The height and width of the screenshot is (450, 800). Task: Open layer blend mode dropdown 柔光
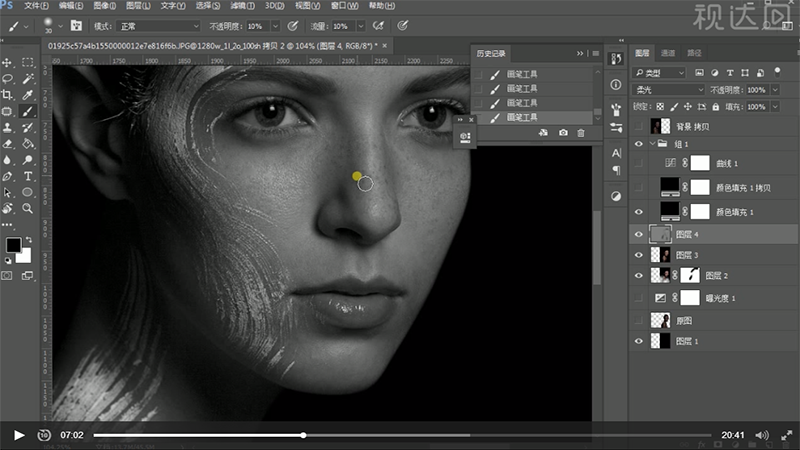click(668, 90)
